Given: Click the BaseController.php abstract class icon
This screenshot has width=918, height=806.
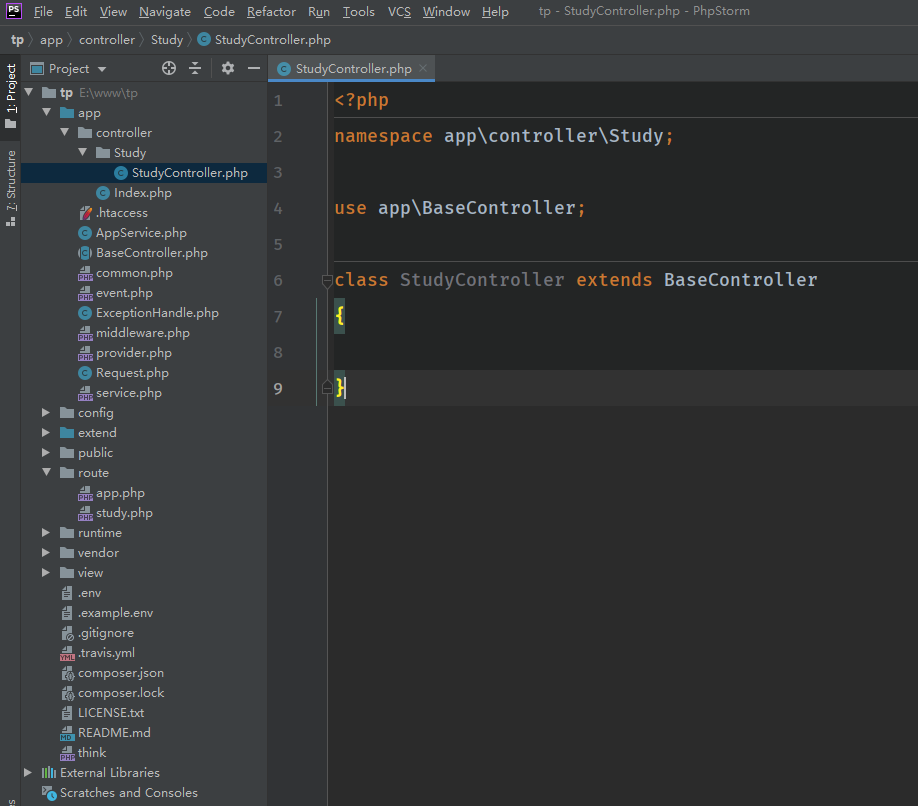Looking at the screenshot, I should coord(85,253).
